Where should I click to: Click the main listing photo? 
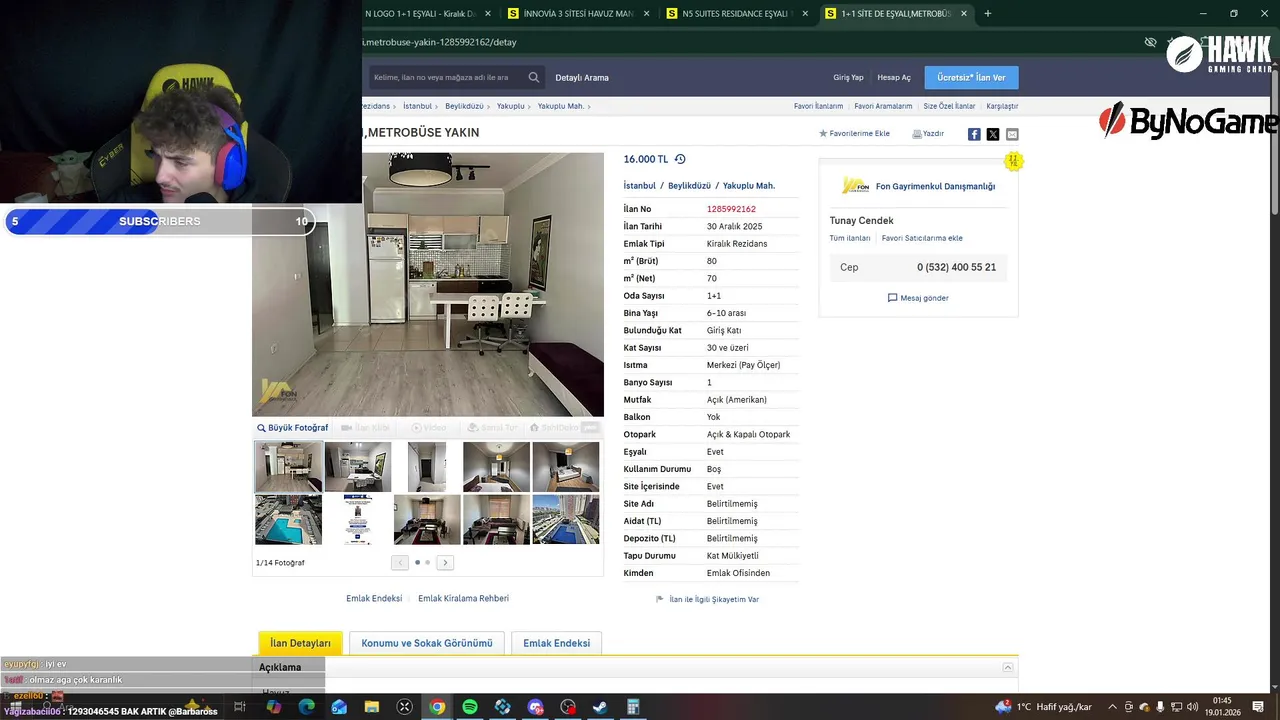(428, 284)
